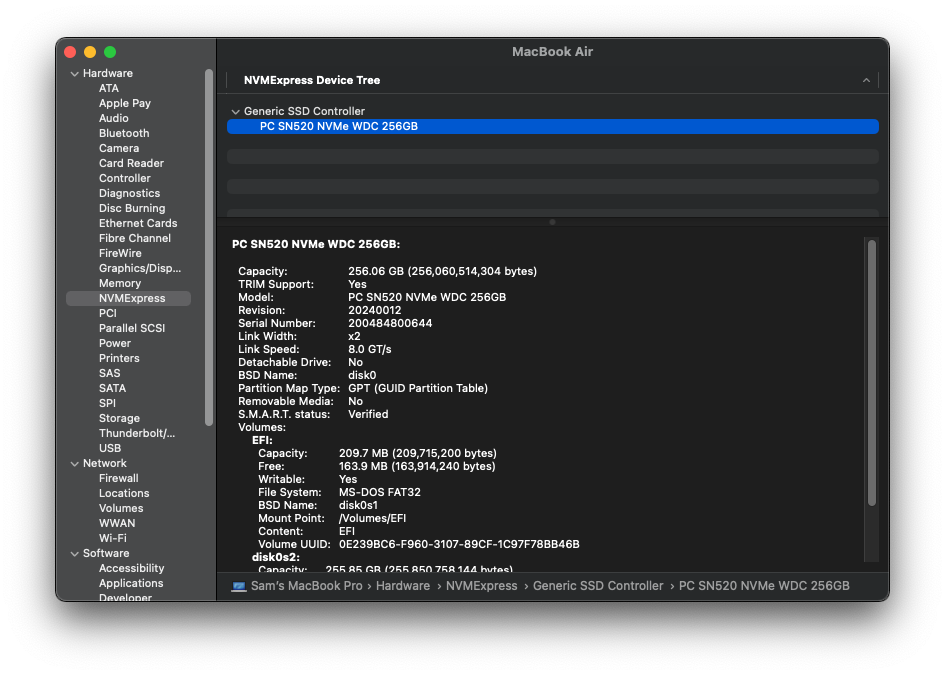Open WWAN under Network
This screenshot has width=945, height=675.
point(117,523)
